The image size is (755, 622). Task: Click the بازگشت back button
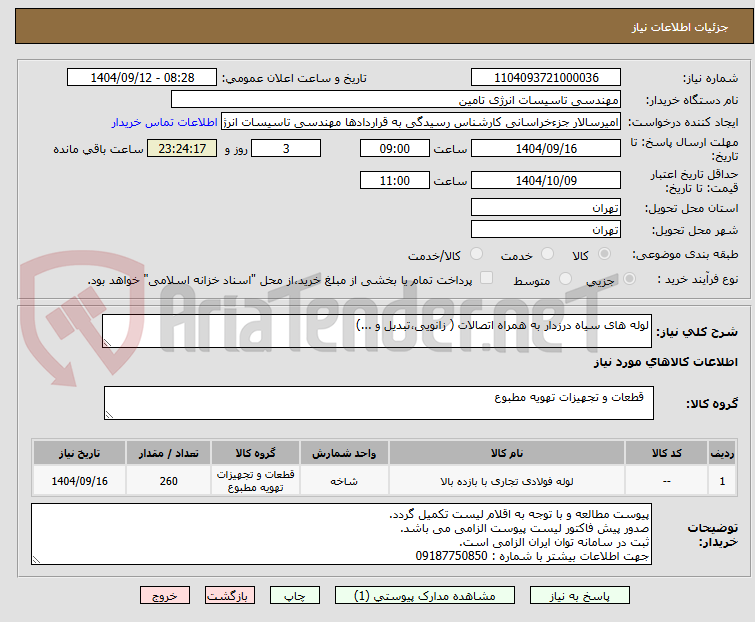point(229,596)
